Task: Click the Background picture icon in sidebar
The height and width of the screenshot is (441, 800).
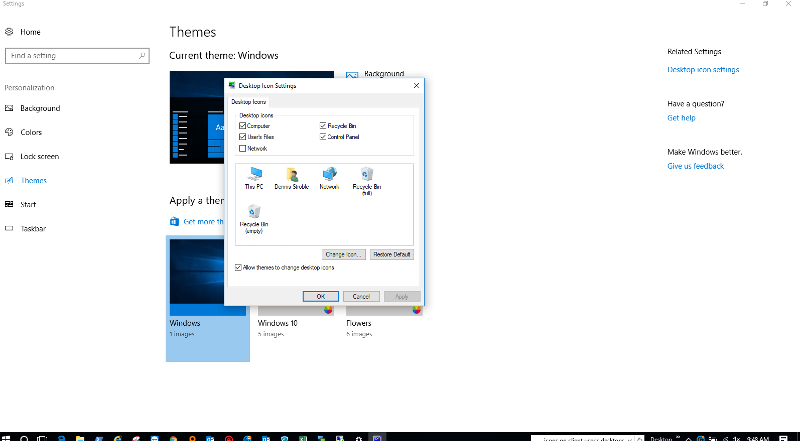Action: [x=9, y=108]
